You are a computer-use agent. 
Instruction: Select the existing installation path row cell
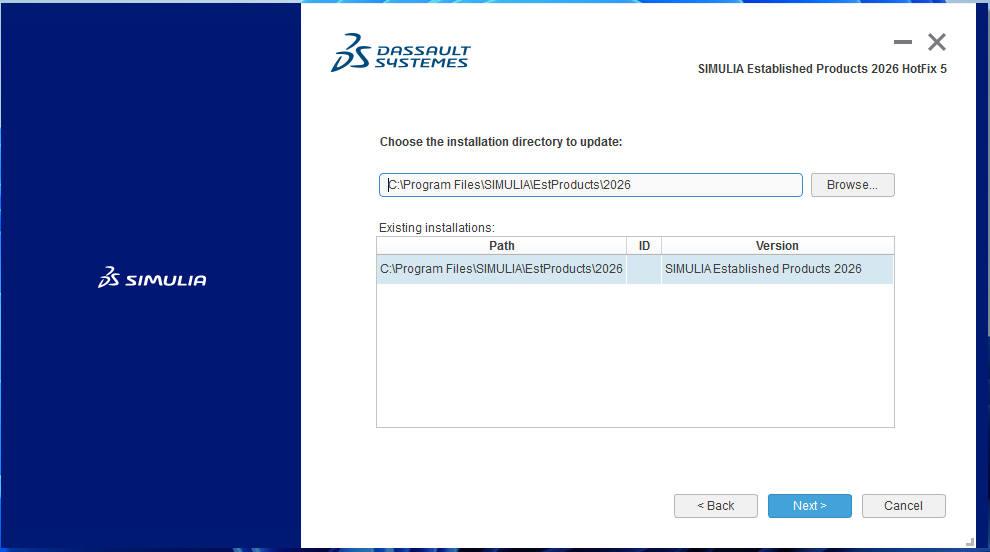(x=501, y=269)
